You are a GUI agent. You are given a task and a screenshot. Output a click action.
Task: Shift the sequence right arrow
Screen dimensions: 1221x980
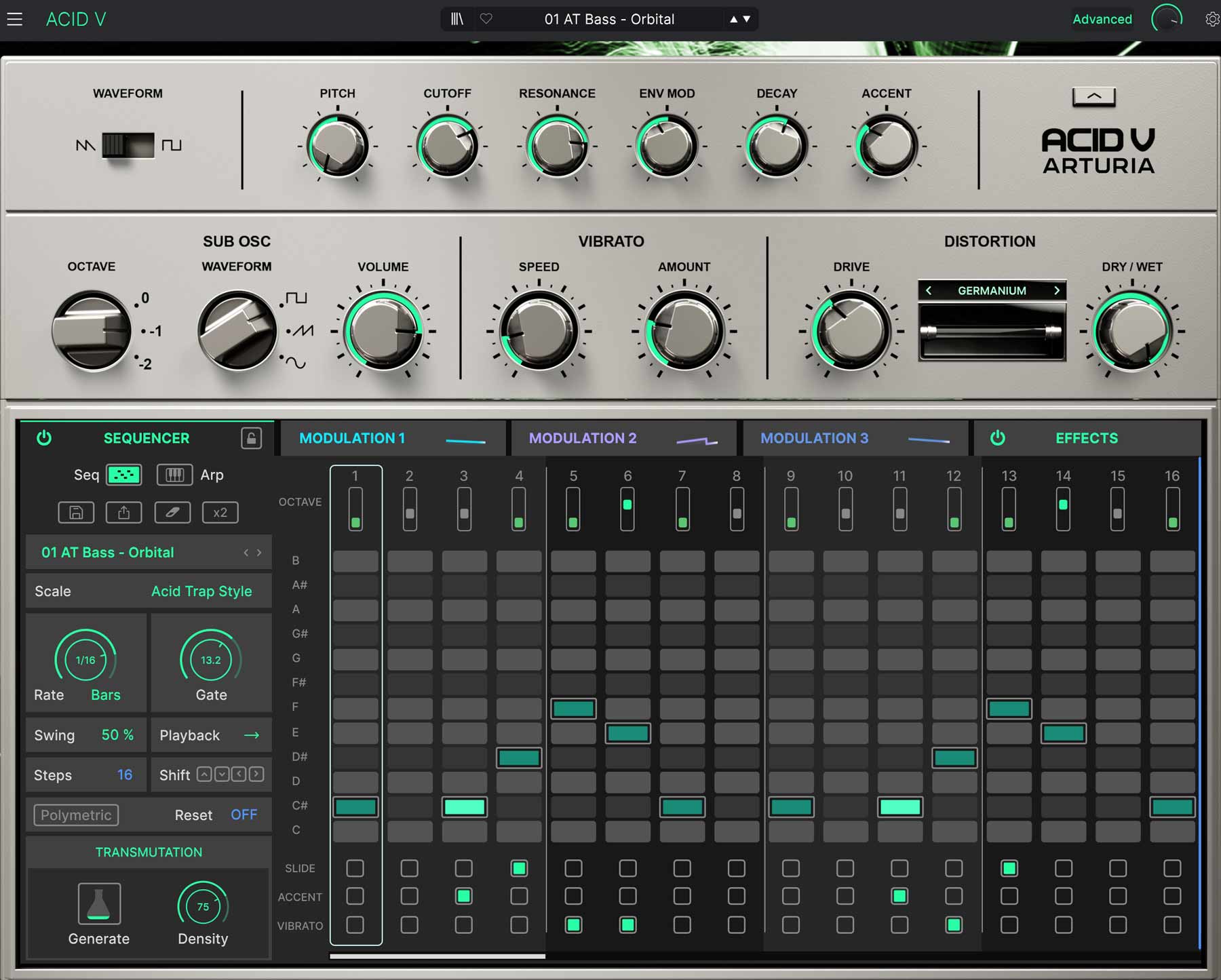(x=256, y=774)
